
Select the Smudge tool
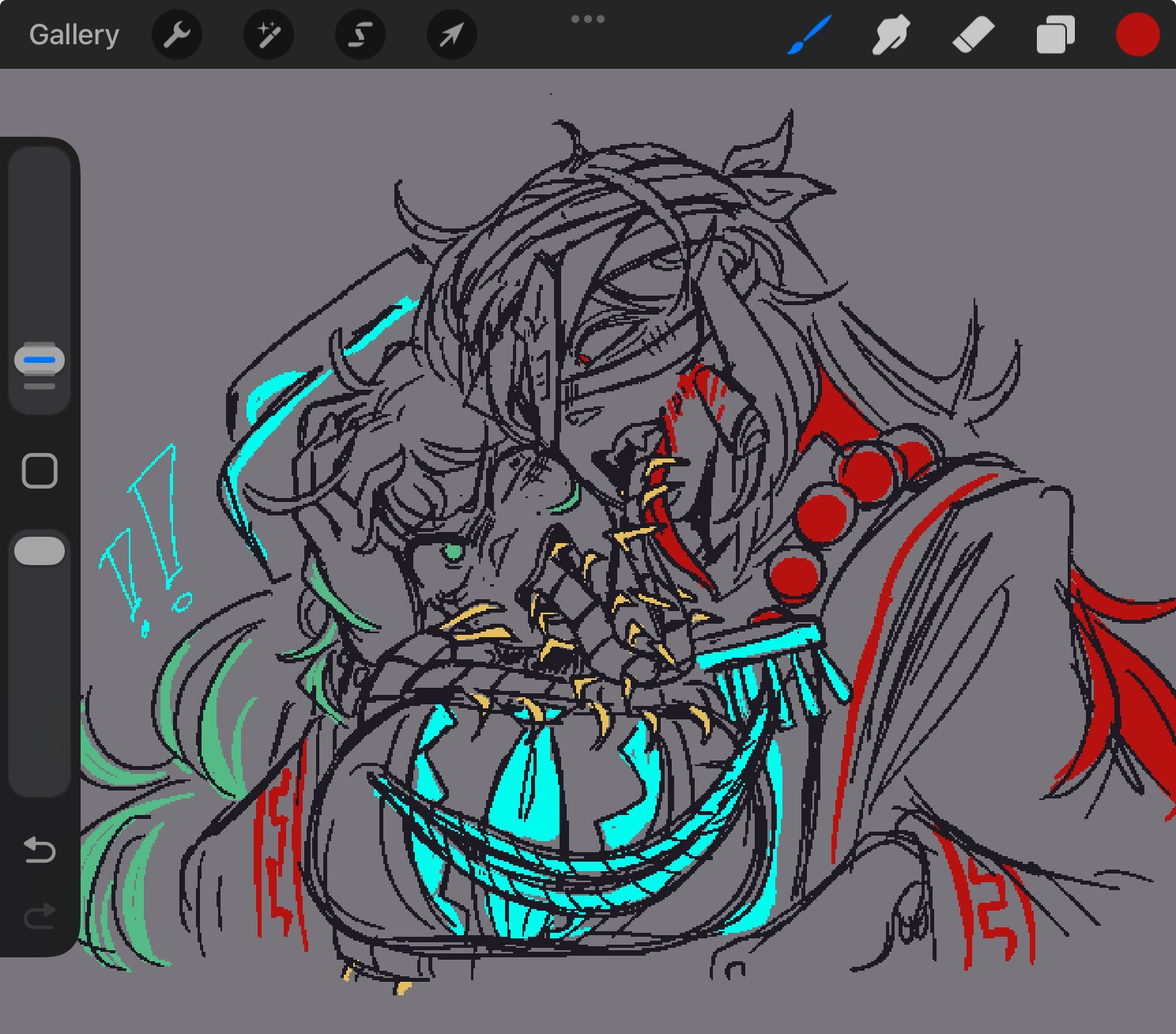click(891, 35)
